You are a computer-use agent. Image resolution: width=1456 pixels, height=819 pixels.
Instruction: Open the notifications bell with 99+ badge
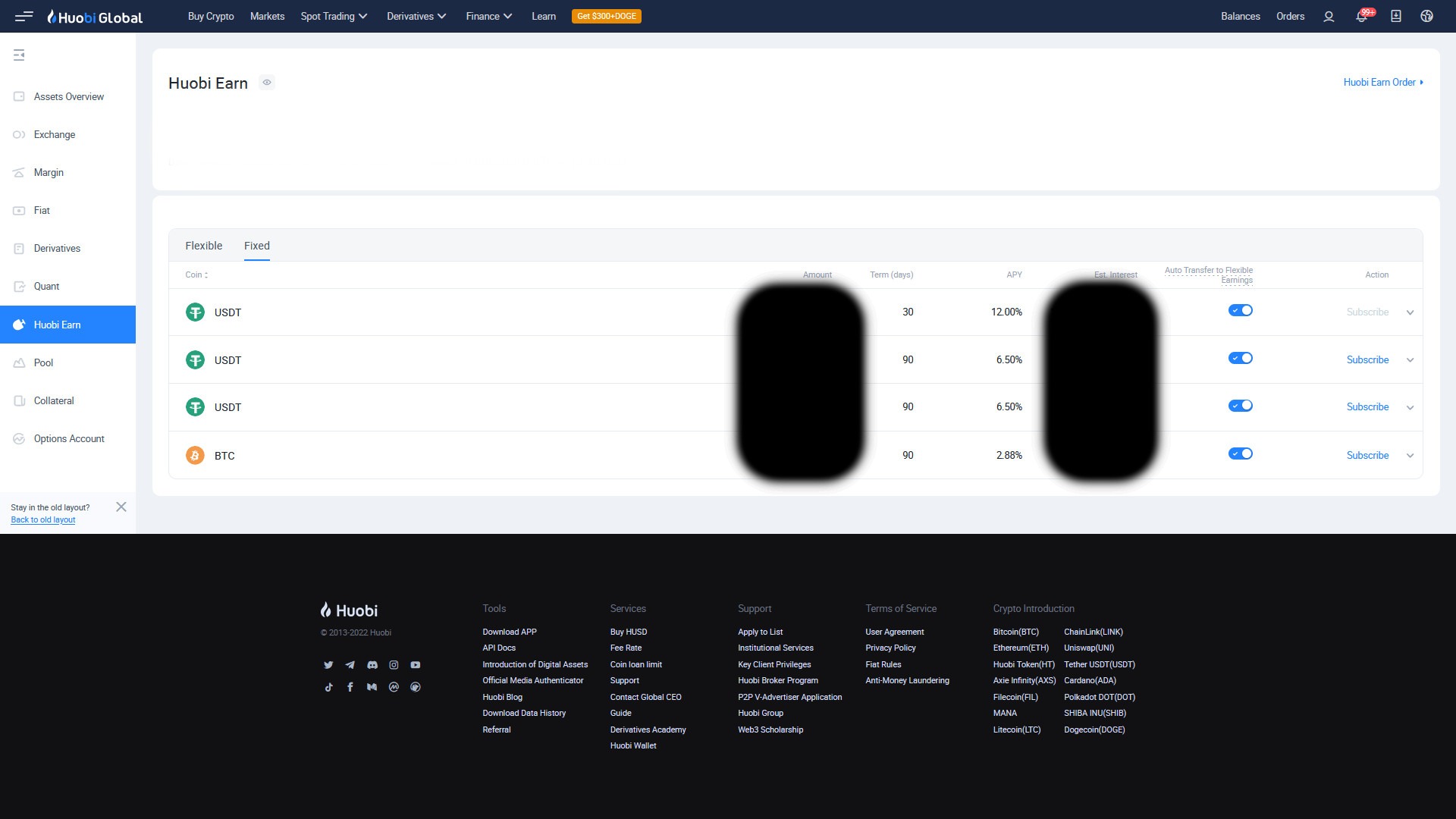1362,16
